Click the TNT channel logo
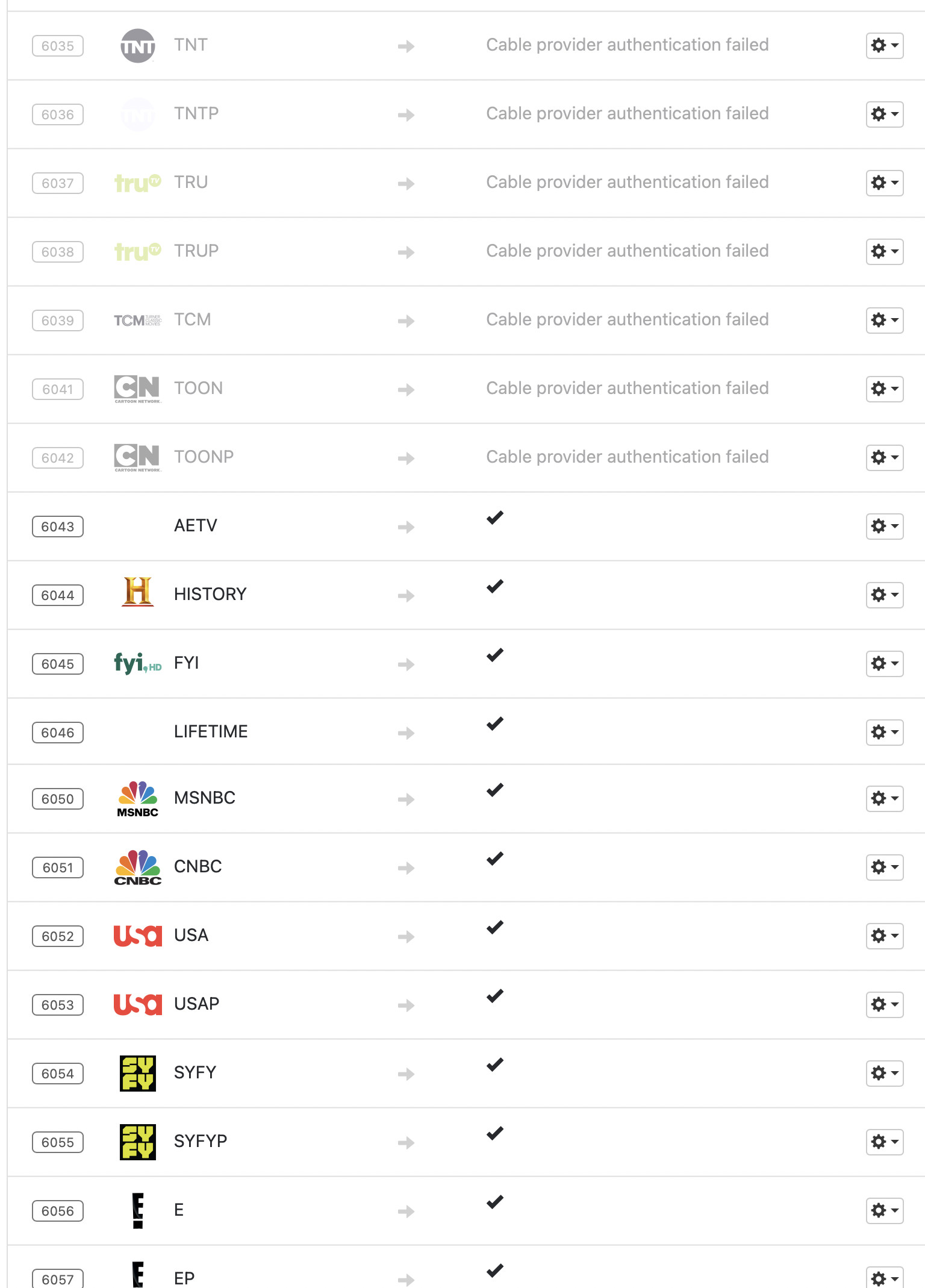This screenshot has height=1288, width=925. pos(137,45)
